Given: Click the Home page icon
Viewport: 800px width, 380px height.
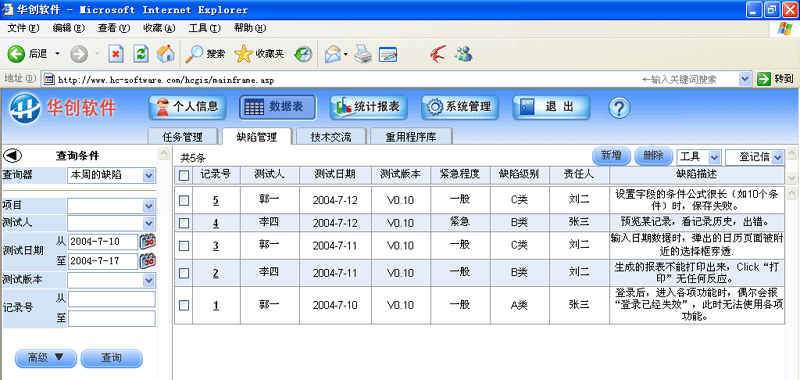Looking at the screenshot, I should (166, 54).
